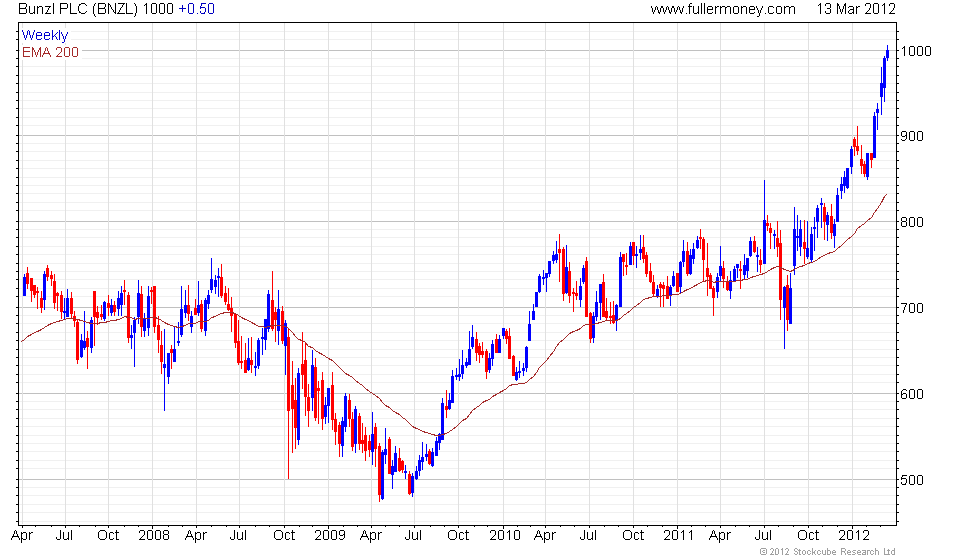Image resolution: width=980 pixels, height=560 pixels.
Task: Click the 900 price axis label
Action: click(x=912, y=136)
